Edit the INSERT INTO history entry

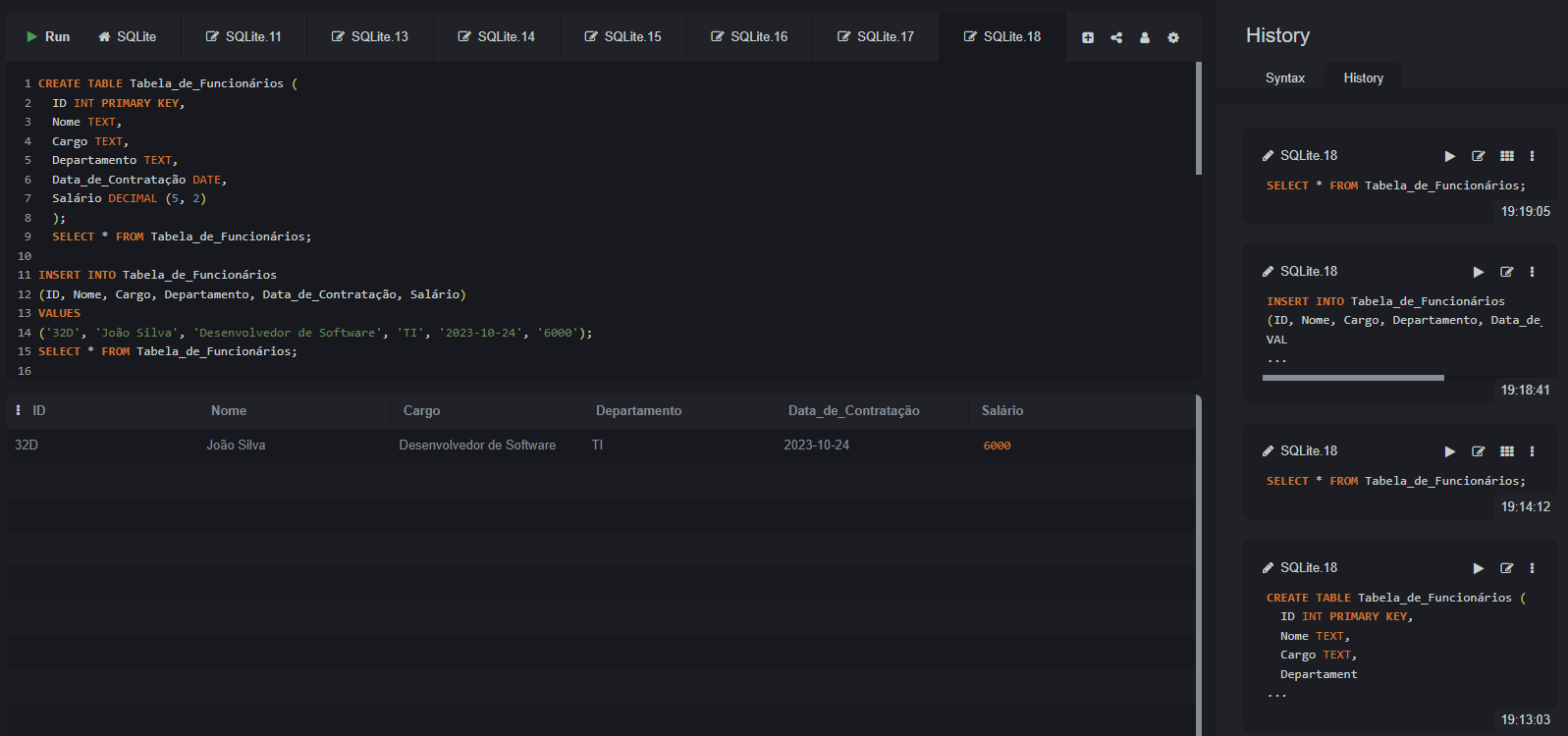(x=1507, y=272)
